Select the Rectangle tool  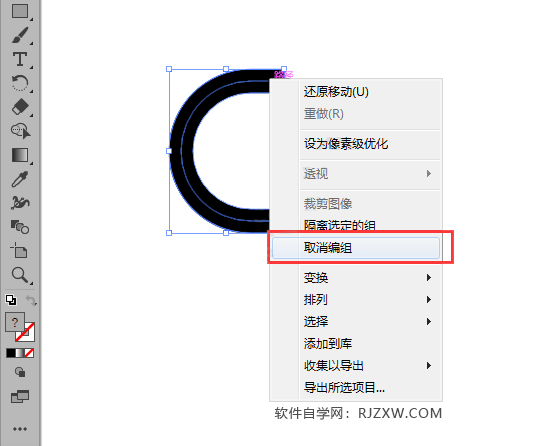point(20,11)
